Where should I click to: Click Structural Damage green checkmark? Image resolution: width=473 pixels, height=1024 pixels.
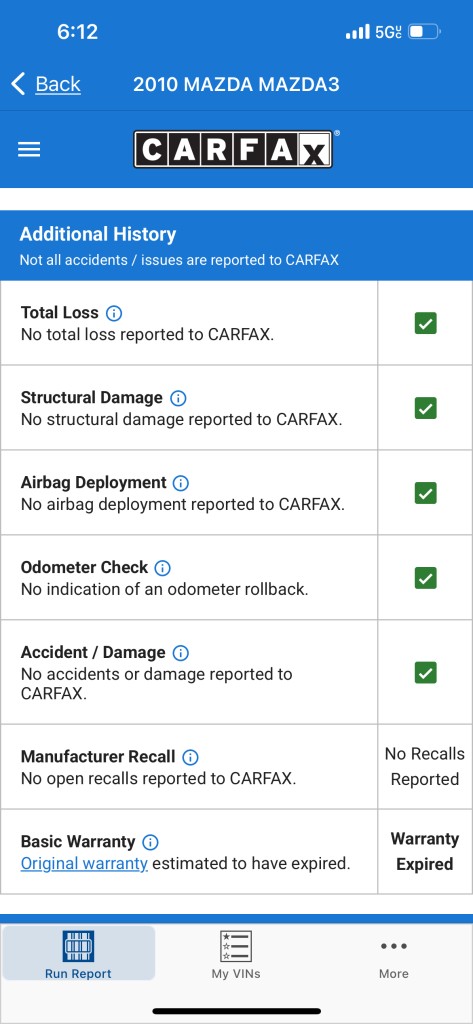click(425, 408)
